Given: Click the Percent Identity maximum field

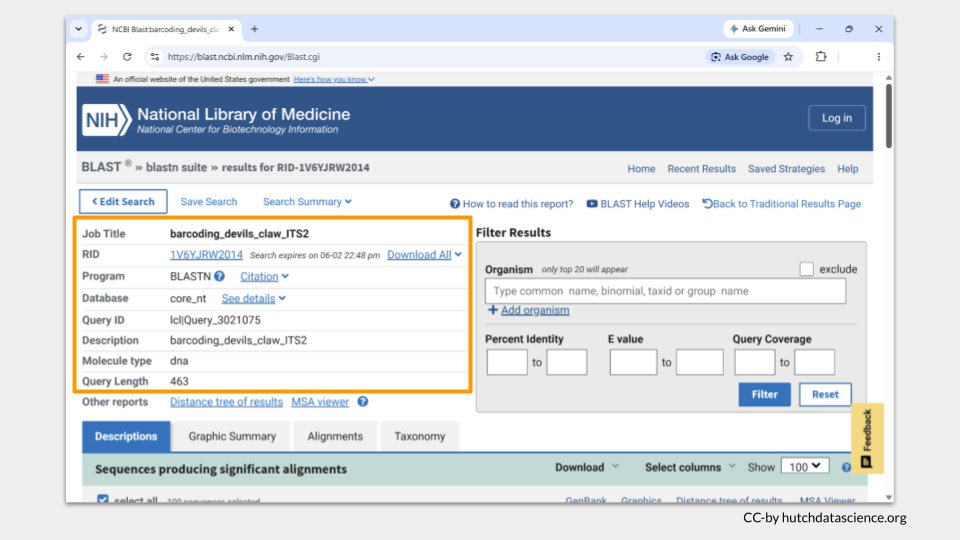Looking at the screenshot, I should [x=567, y=362].
